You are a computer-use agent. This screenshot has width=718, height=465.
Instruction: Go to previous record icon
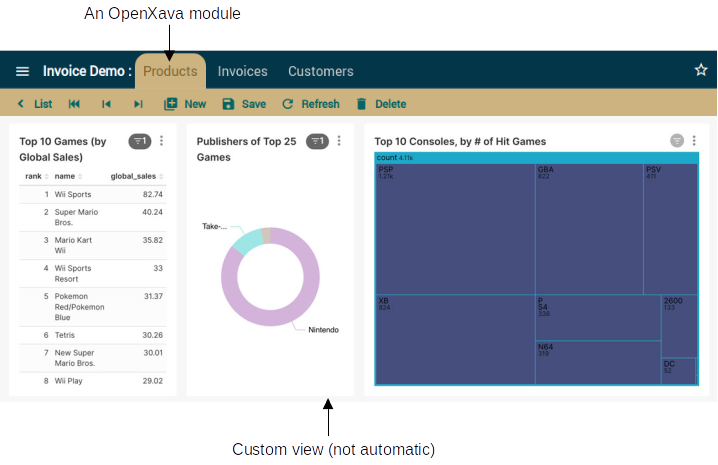pyautogui.click(x=106, y=104)
